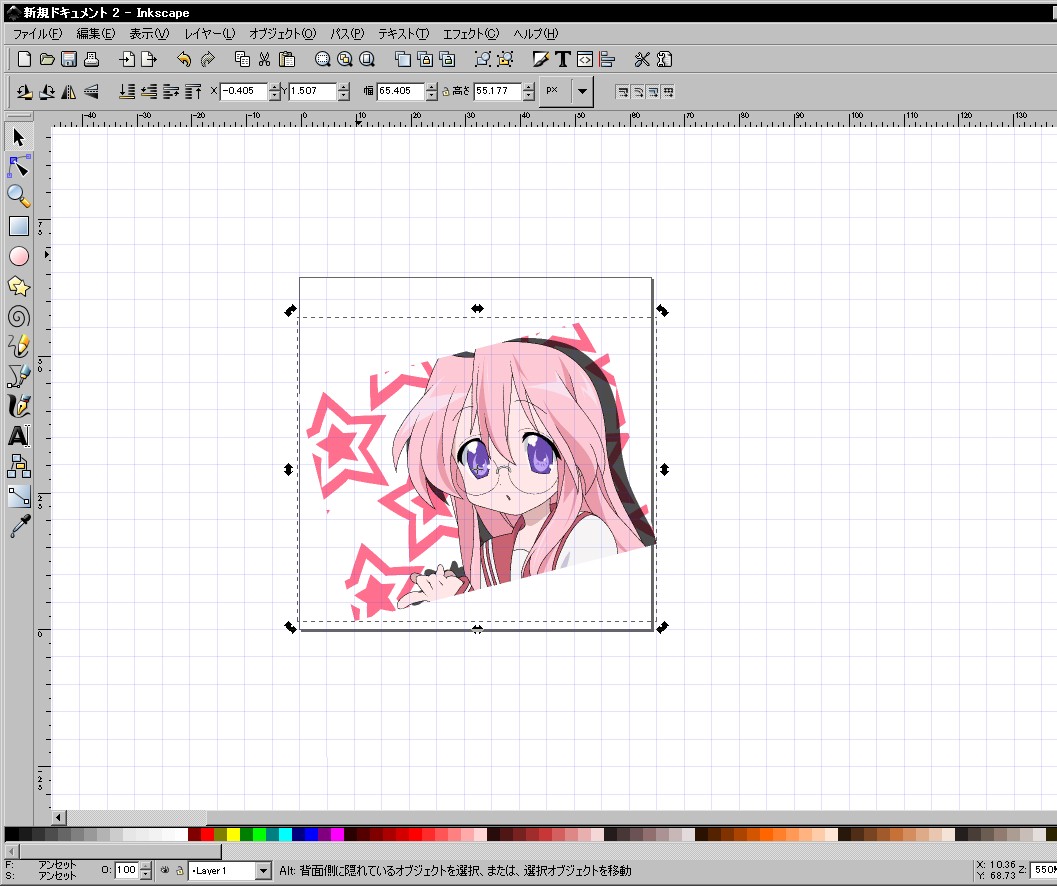
Task: Open the ファイル(F) menu
Action: click(38, 34)
